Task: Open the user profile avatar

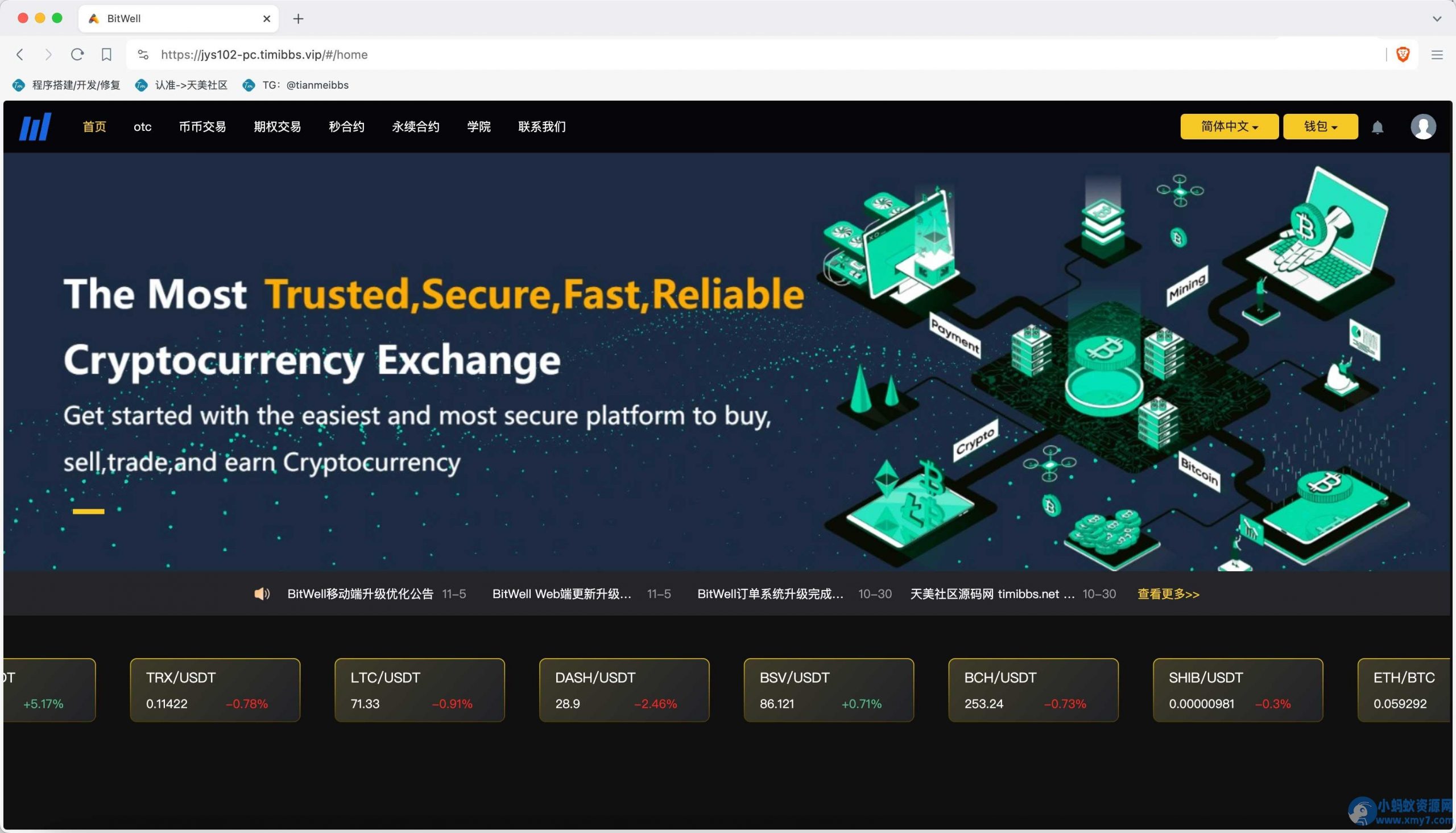Action: tap(1423, 126)
